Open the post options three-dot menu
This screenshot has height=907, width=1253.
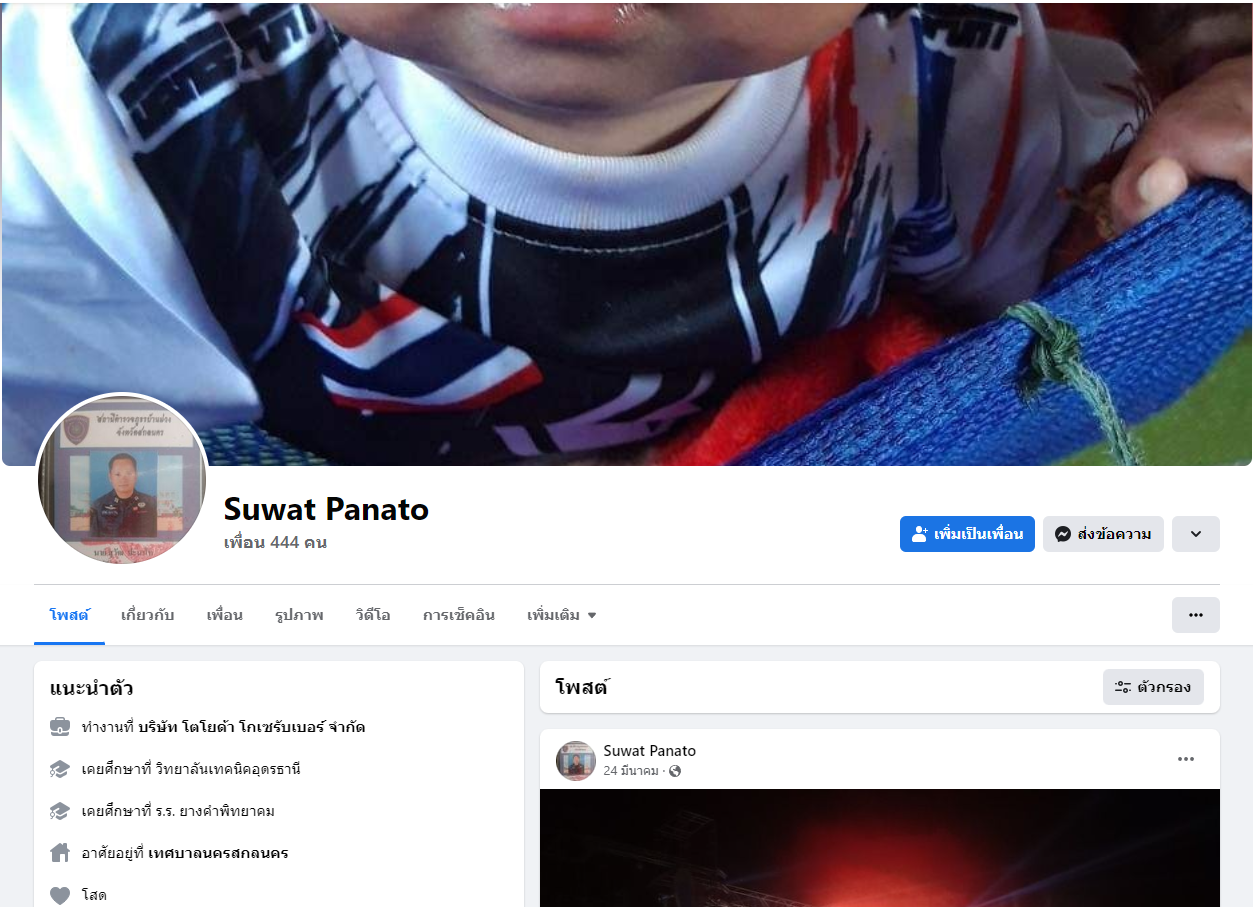point(1186,759)
